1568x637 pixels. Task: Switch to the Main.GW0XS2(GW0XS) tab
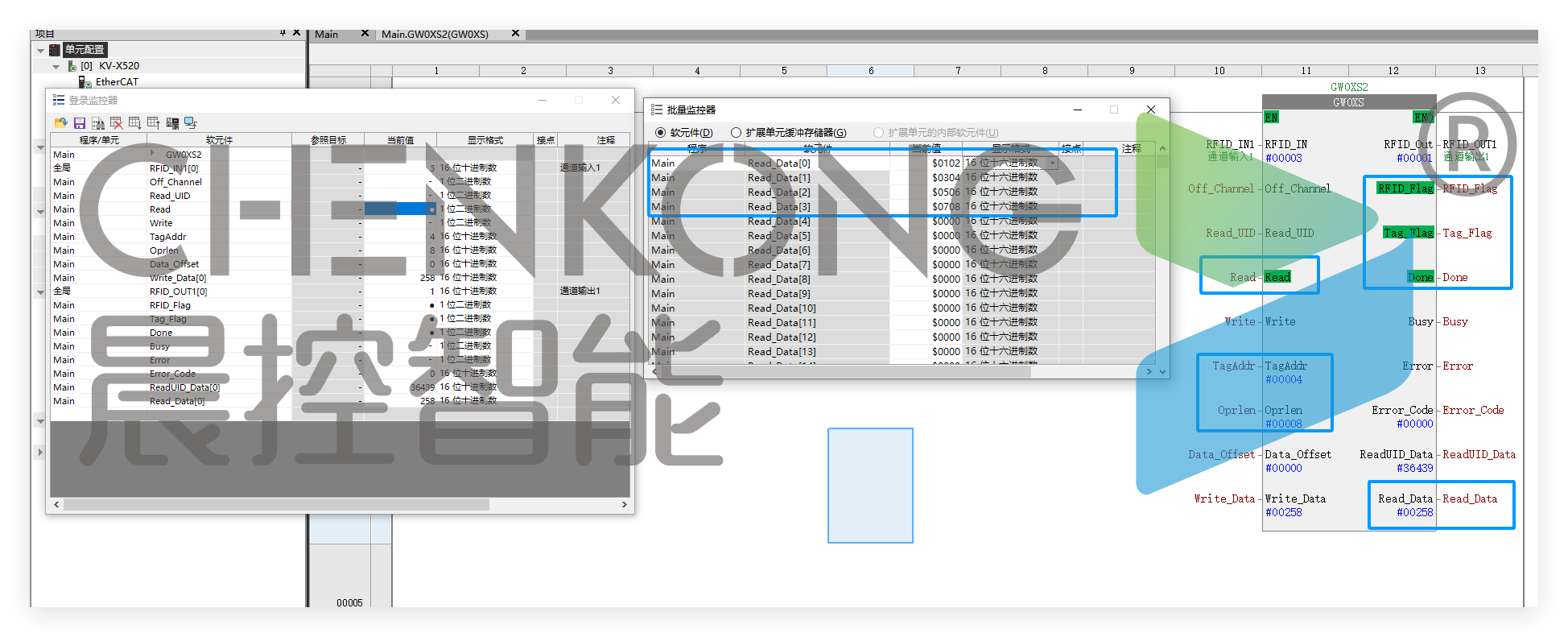point(435,34)
